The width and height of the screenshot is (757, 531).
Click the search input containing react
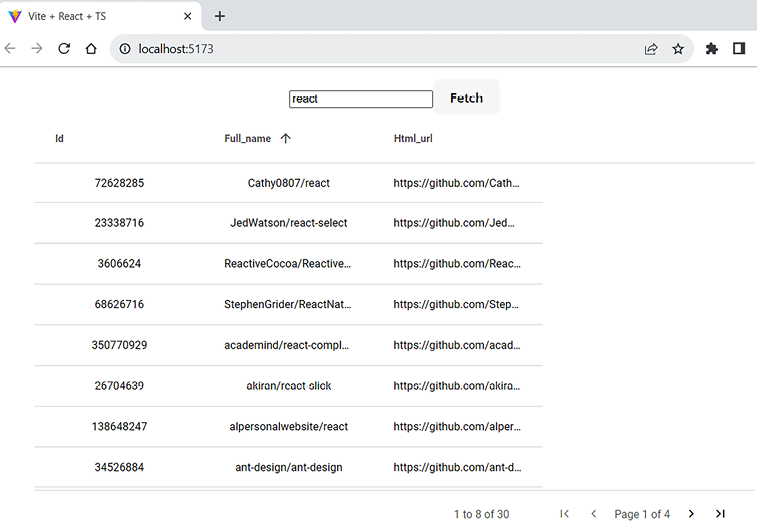(x=360, y=99)
